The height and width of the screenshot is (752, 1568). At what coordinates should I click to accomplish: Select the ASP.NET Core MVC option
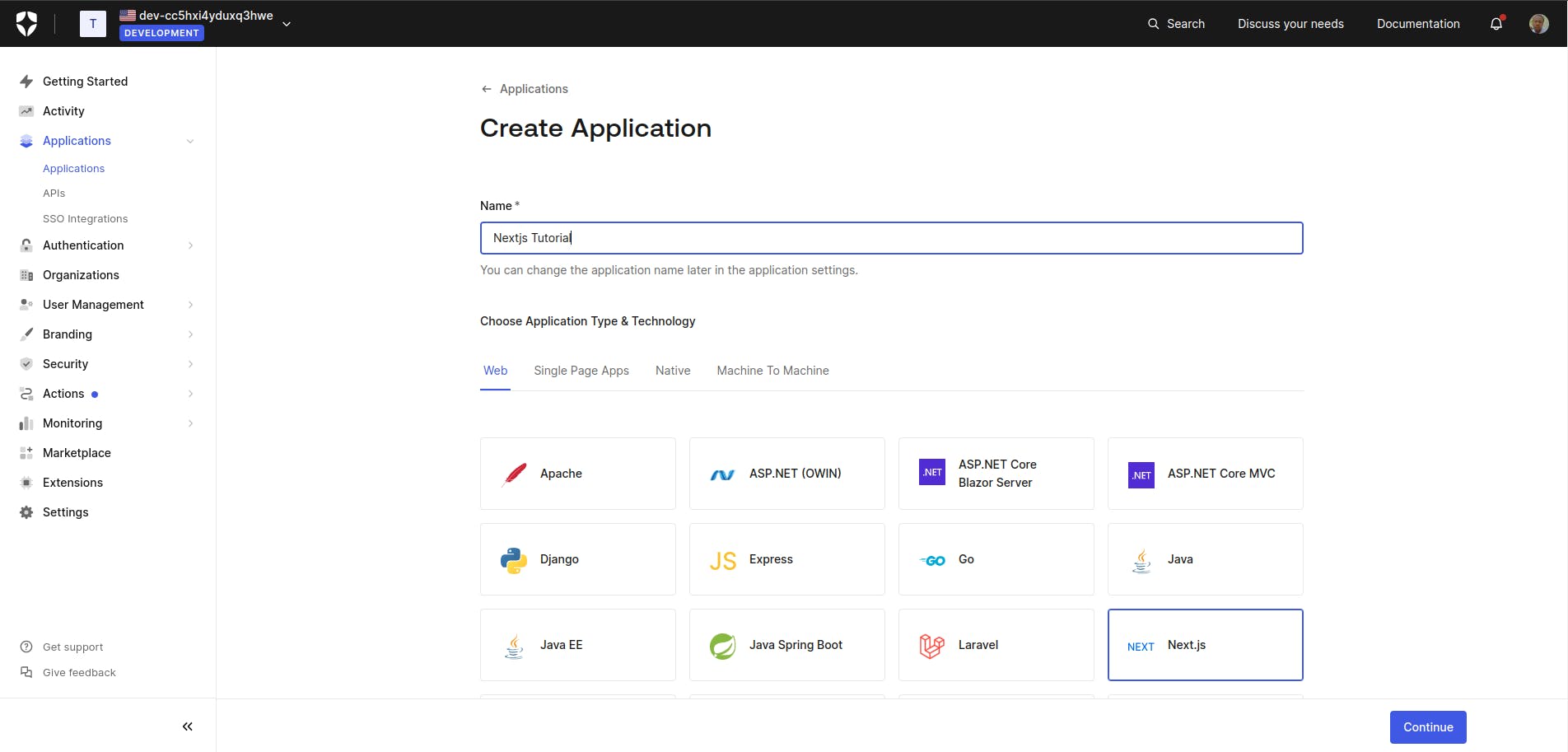click(x=1205, y=474)
